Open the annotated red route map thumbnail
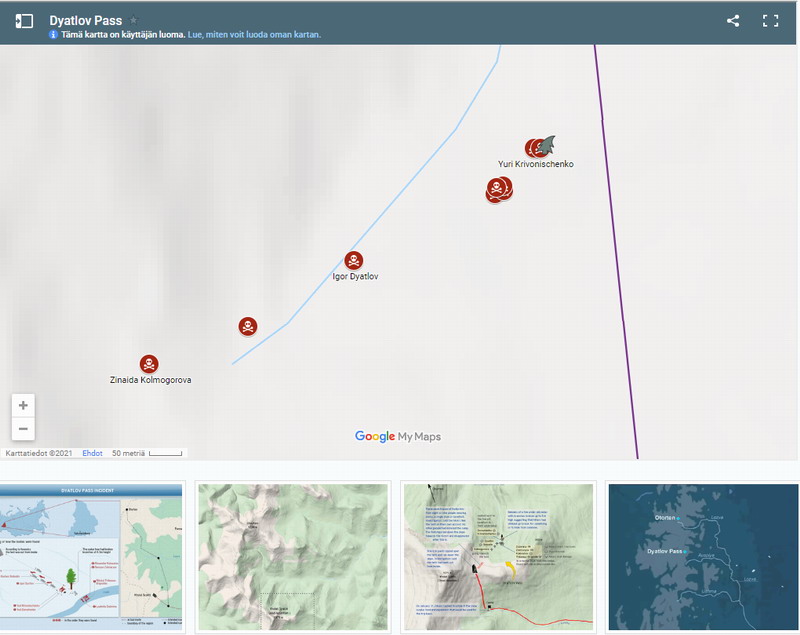 point(498,557)
